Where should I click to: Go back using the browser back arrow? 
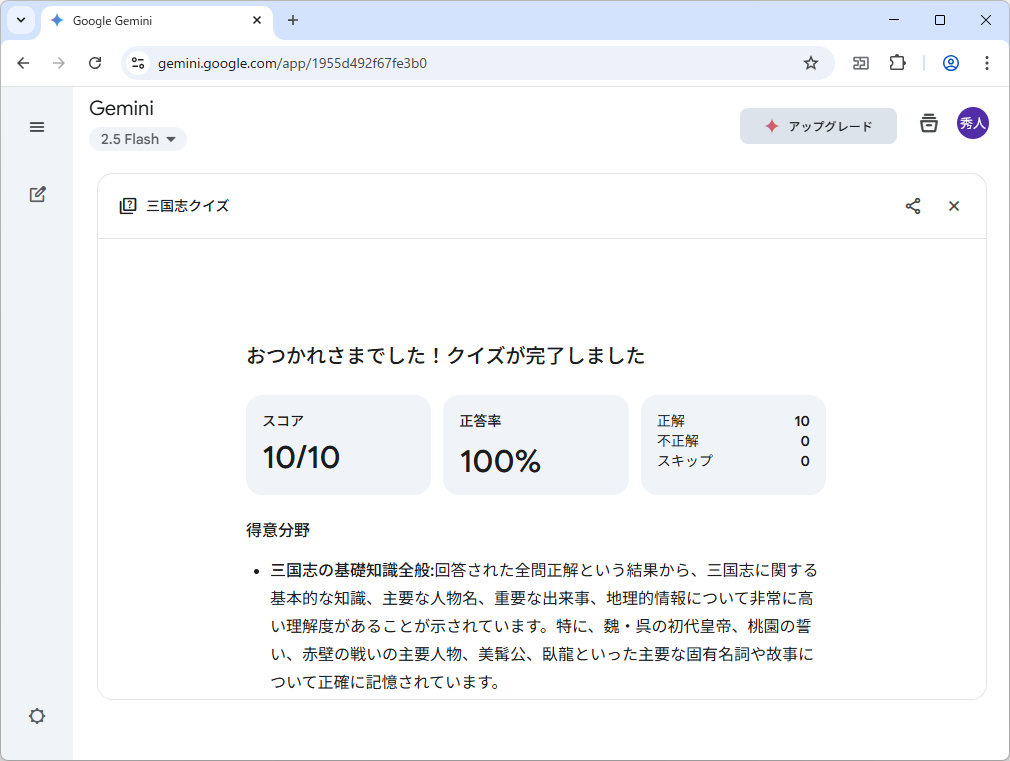23,62
